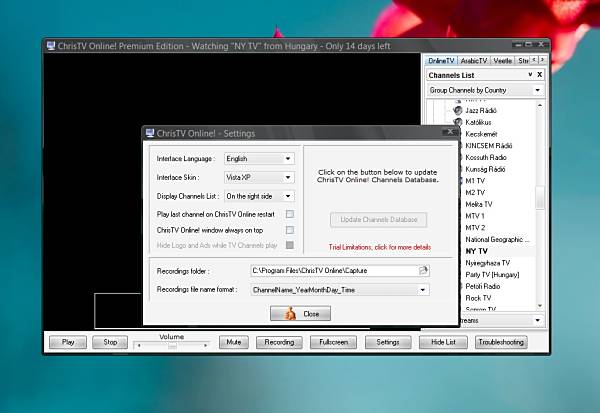
Task: Select the NY TV channel
Action: (x=476, y=251)
